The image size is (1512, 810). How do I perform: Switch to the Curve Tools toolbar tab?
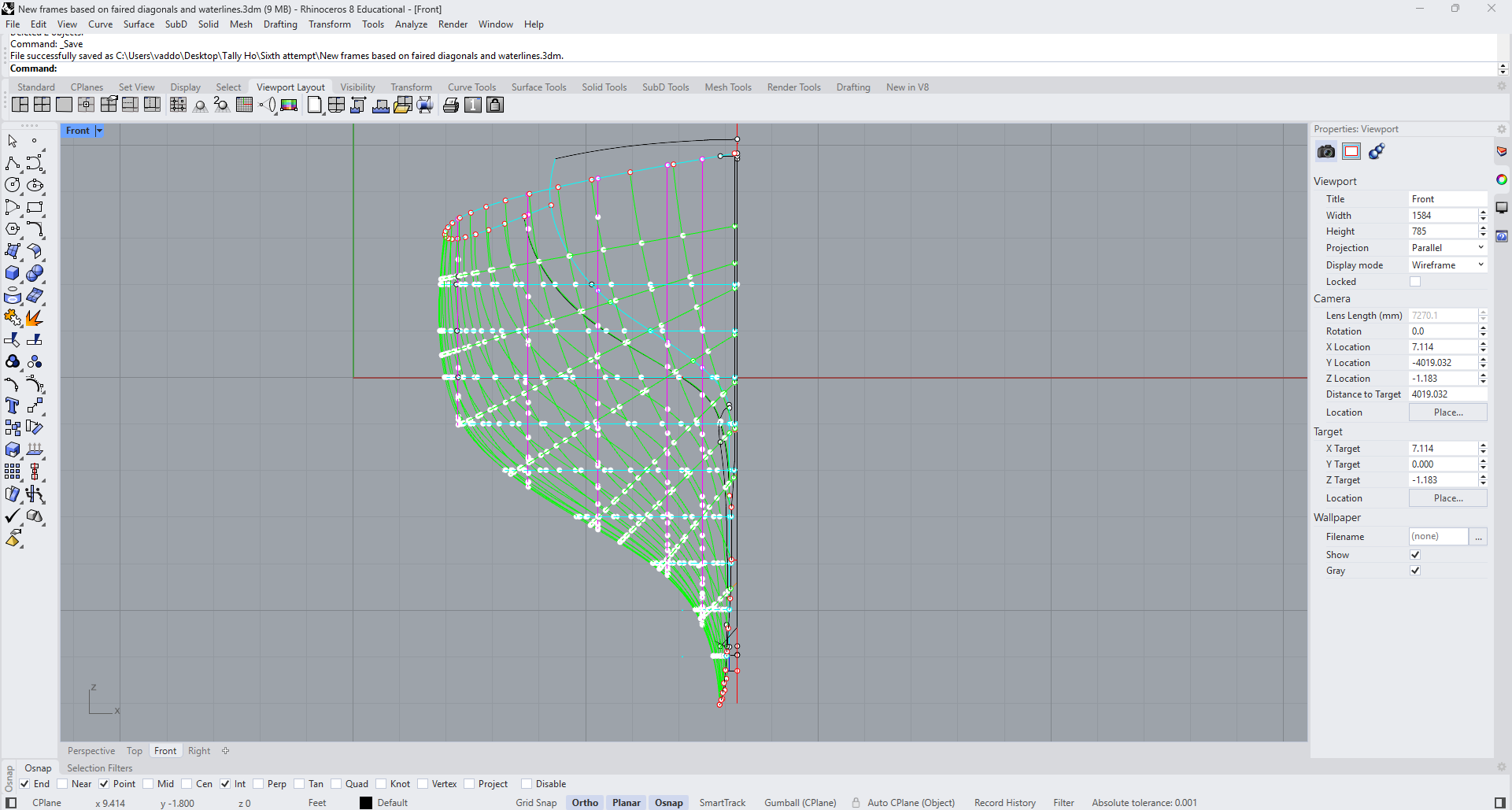click(x=471, y=87)
